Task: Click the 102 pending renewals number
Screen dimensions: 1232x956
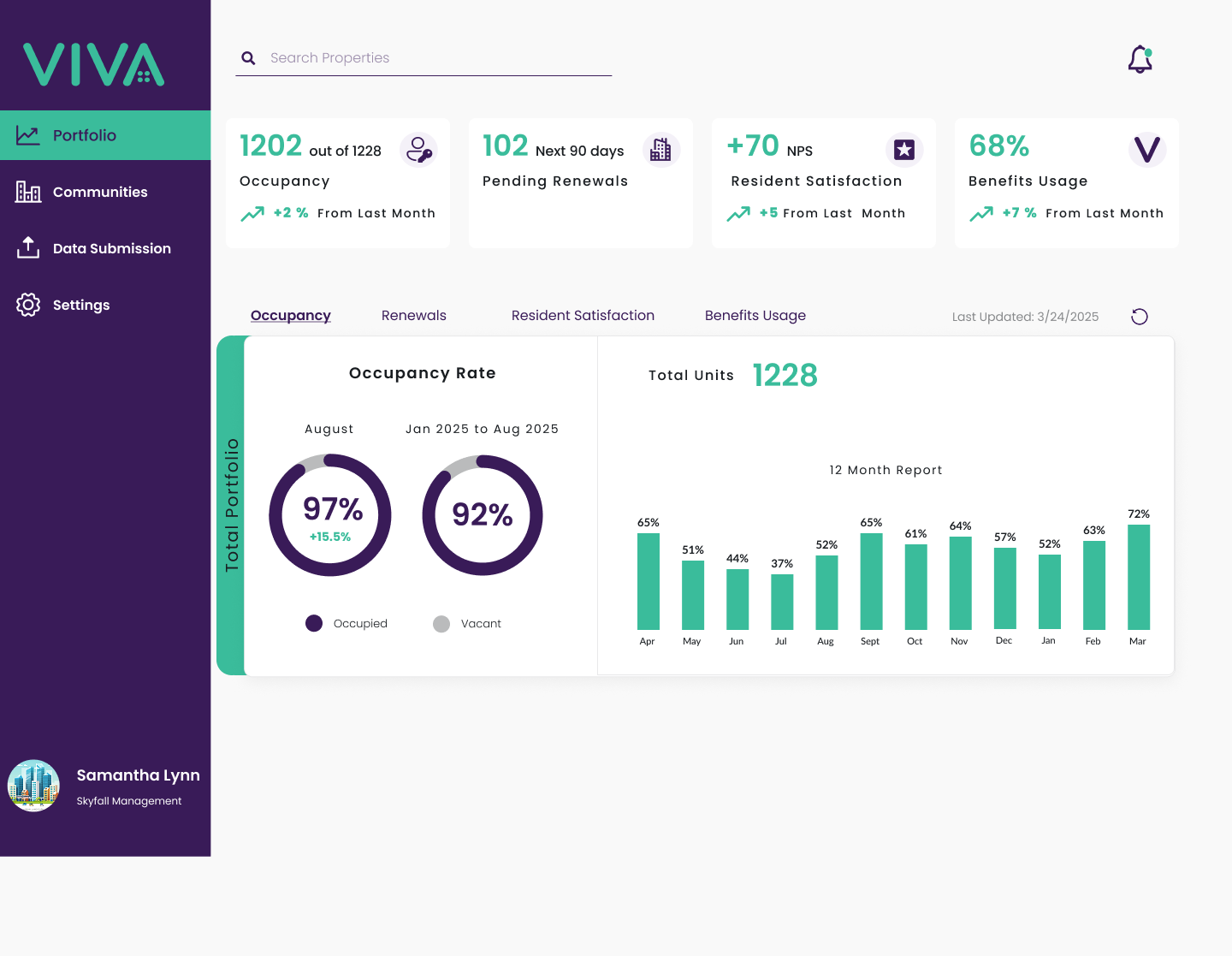Action: (x=506, y=145)
